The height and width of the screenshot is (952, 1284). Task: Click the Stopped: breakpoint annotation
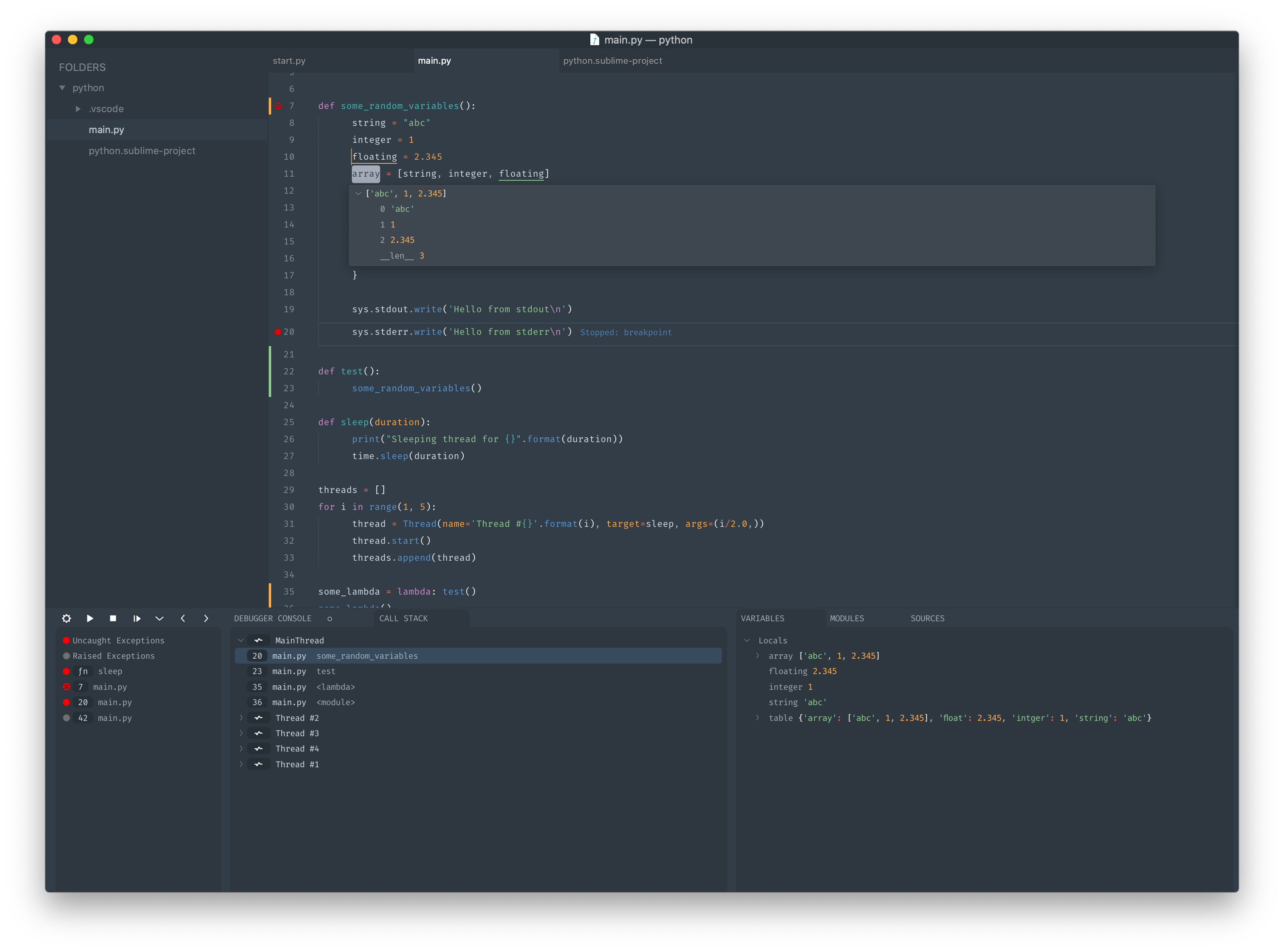click(x=626, y=332)
